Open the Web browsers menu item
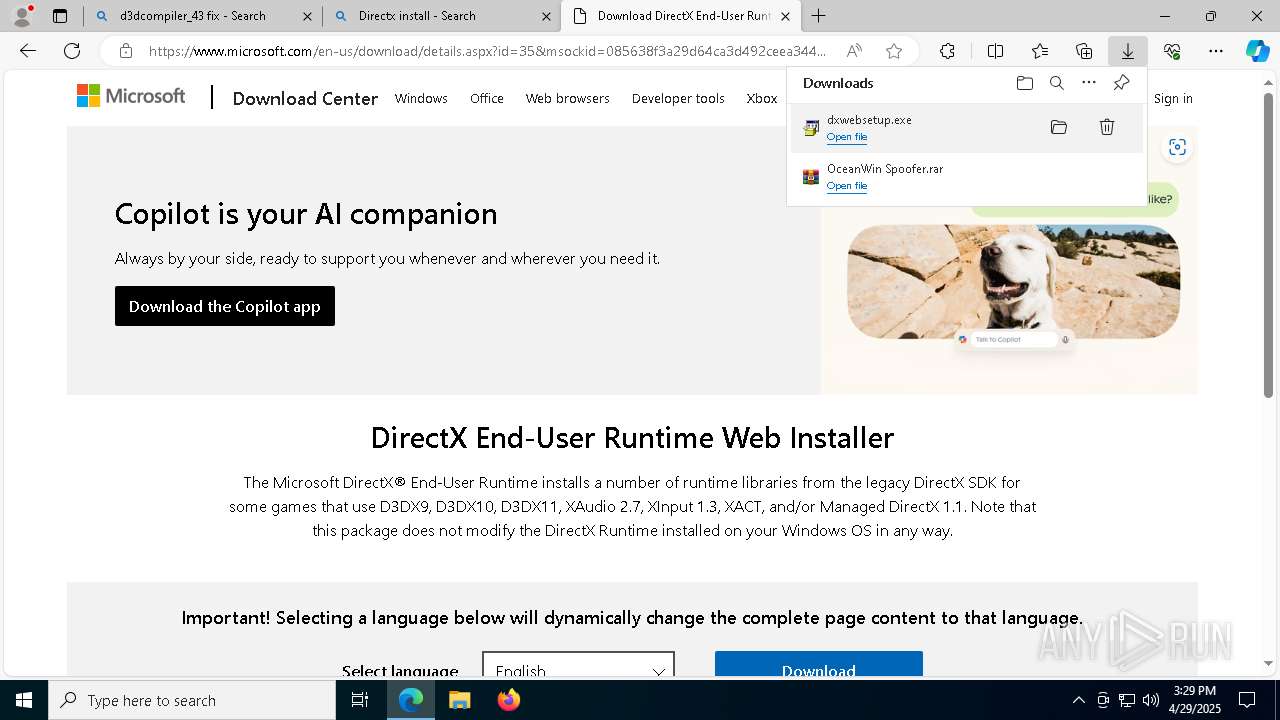 [x=568, y=98]
